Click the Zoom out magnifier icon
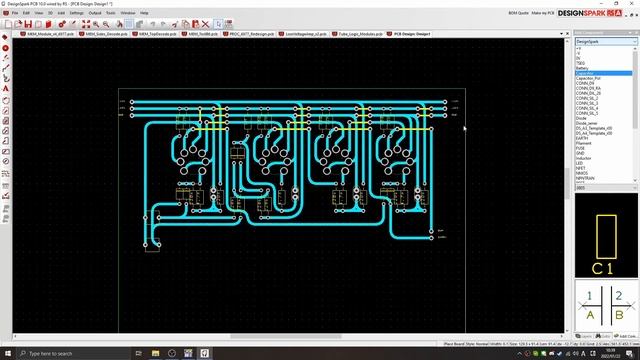Screen dimensions: 640x360 [106, 24]
